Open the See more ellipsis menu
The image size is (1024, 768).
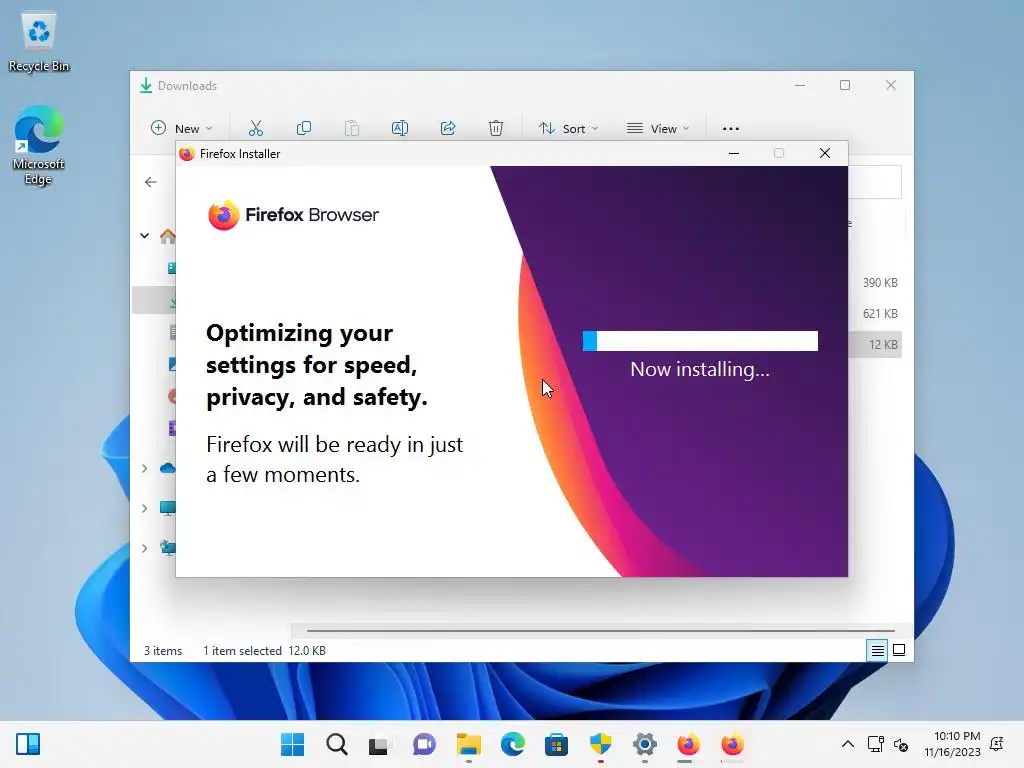pos(731,129)
